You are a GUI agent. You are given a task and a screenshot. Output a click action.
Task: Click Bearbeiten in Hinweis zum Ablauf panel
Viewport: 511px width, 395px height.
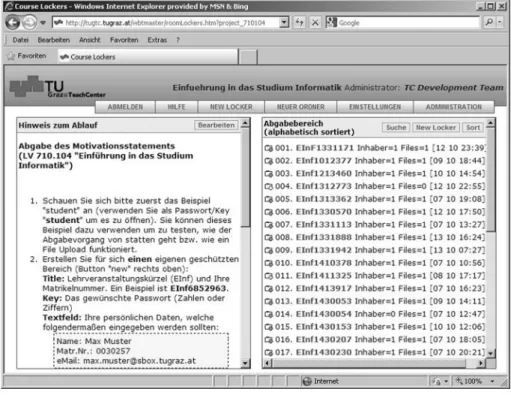pos(216,125)
